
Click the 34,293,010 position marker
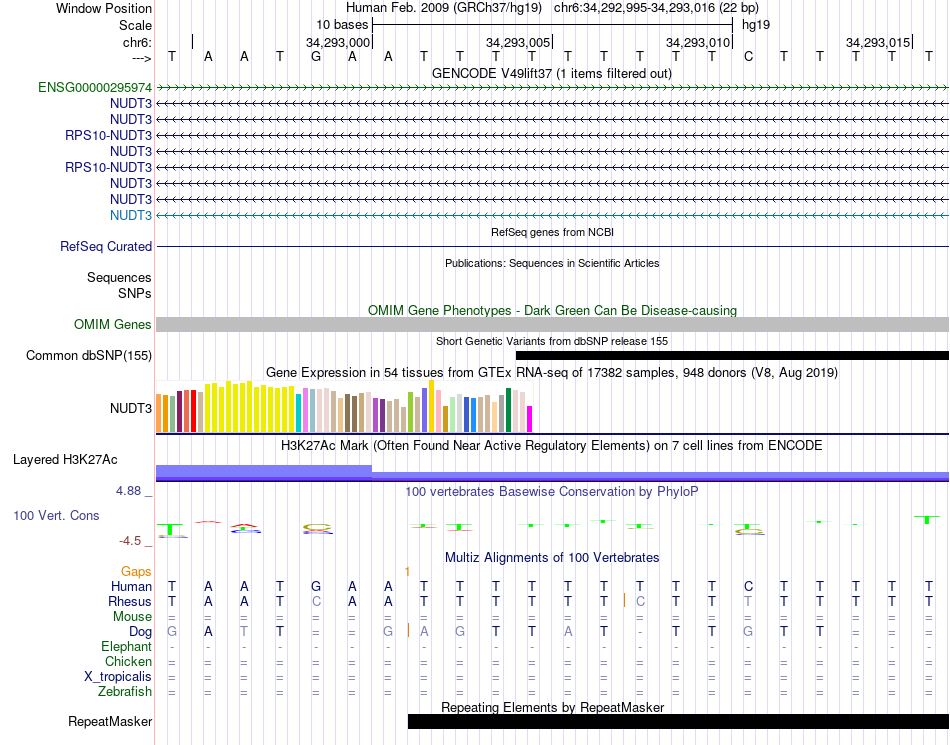(x=698, y=42)
